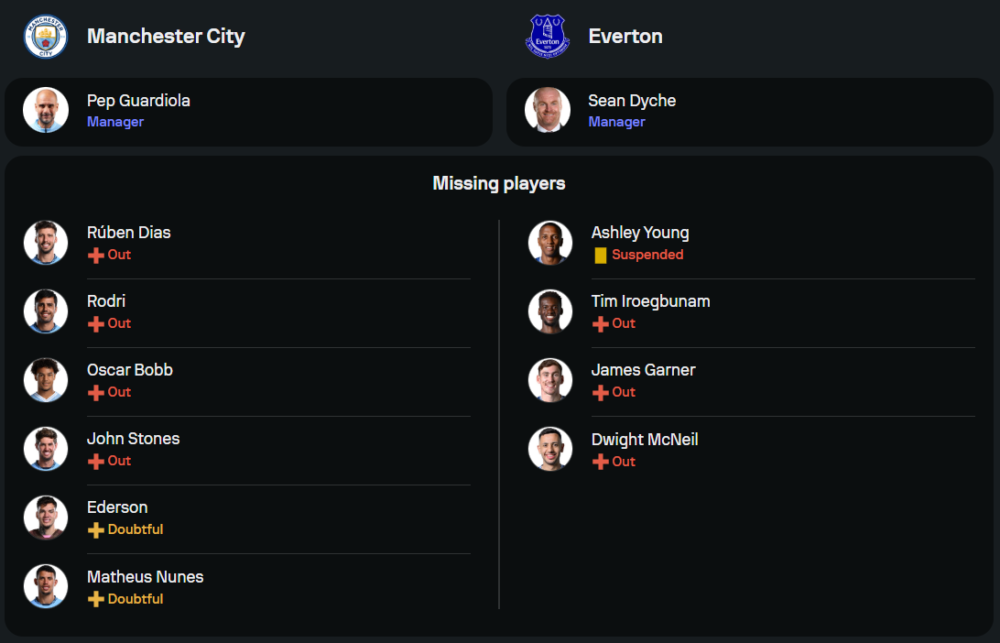The height and width of the screenshot is (643, 1000).
Task: Click Rúben Dias's red injury cross icon
Action: (x=96, y=255)
